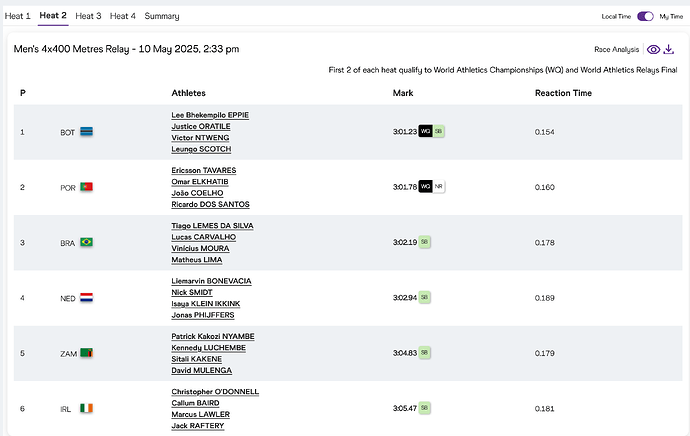Click the reaction time 0.181

tap(544, 409)
